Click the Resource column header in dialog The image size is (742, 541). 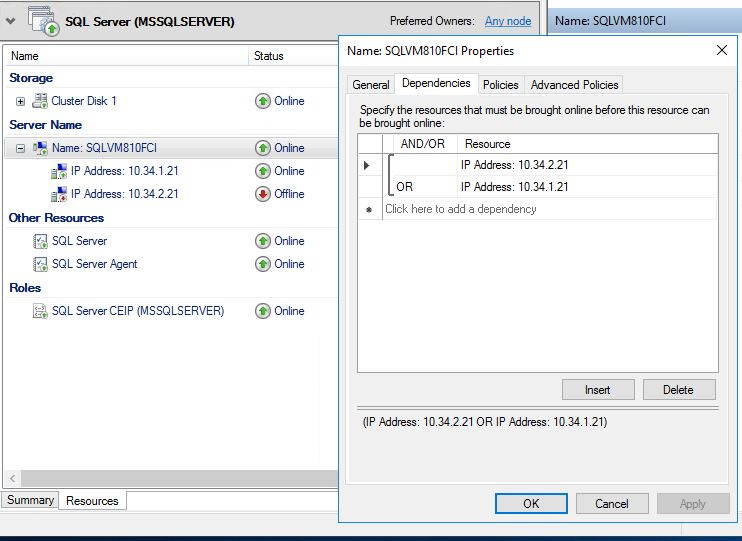tap(587, 144)
